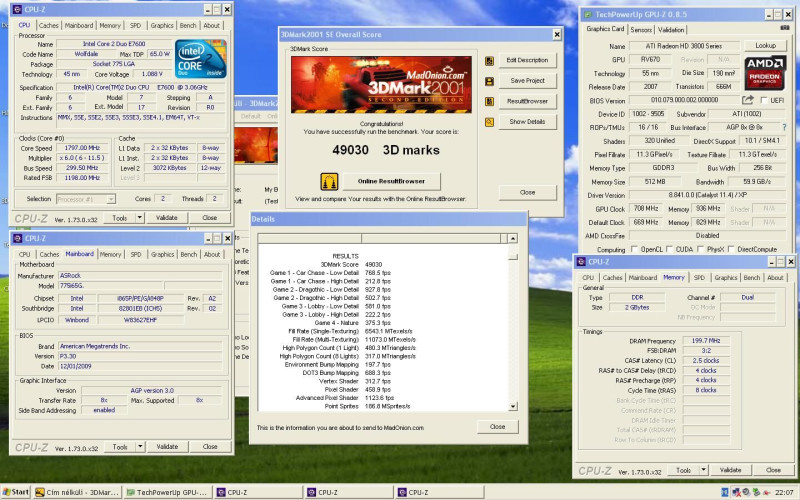Click the Edit Description button
The height and width of the screenshot is (500, 800).
pyautogui.click(x=528, y=60)
